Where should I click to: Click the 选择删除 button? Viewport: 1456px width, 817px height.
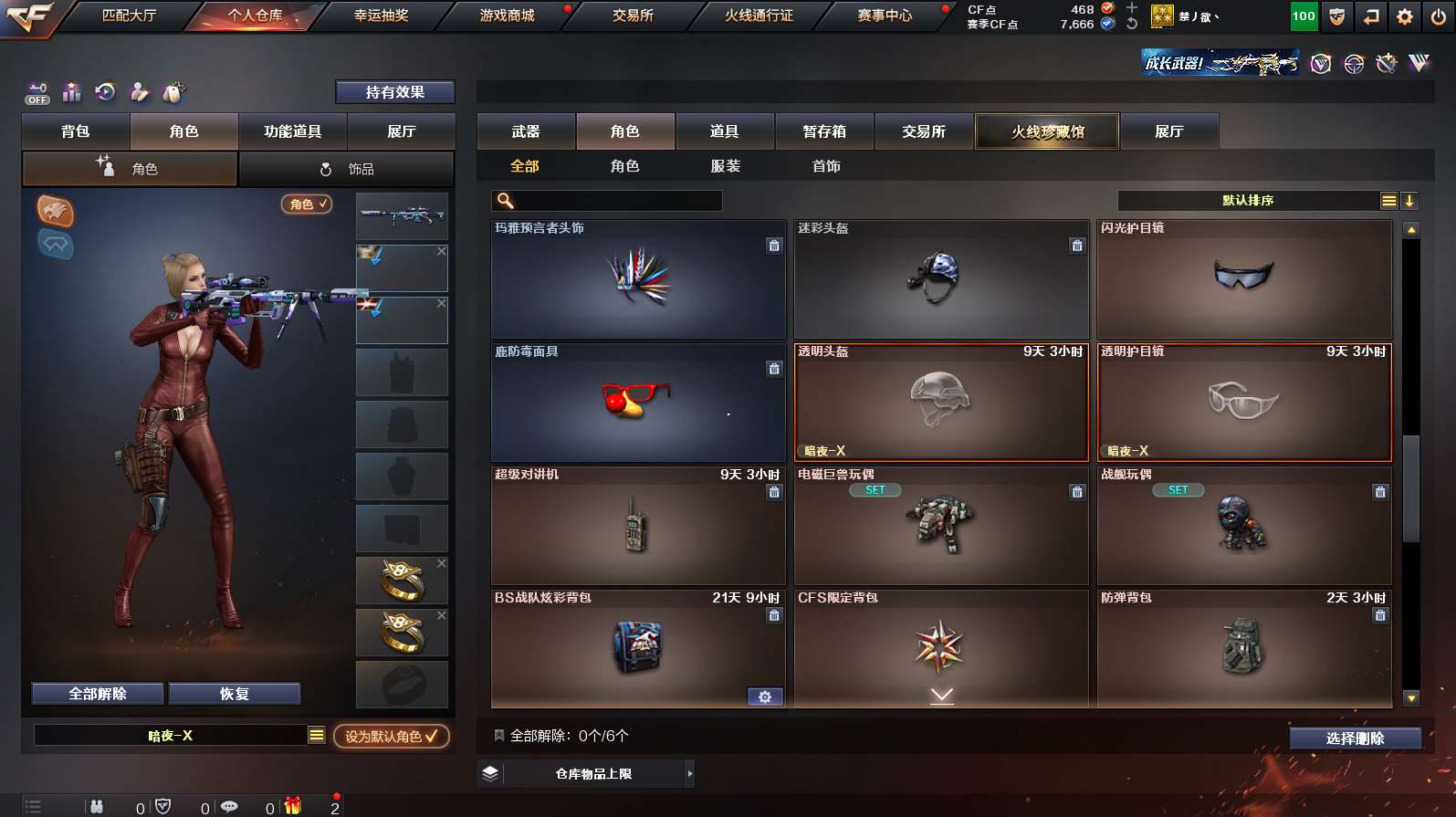point(1356,738)
